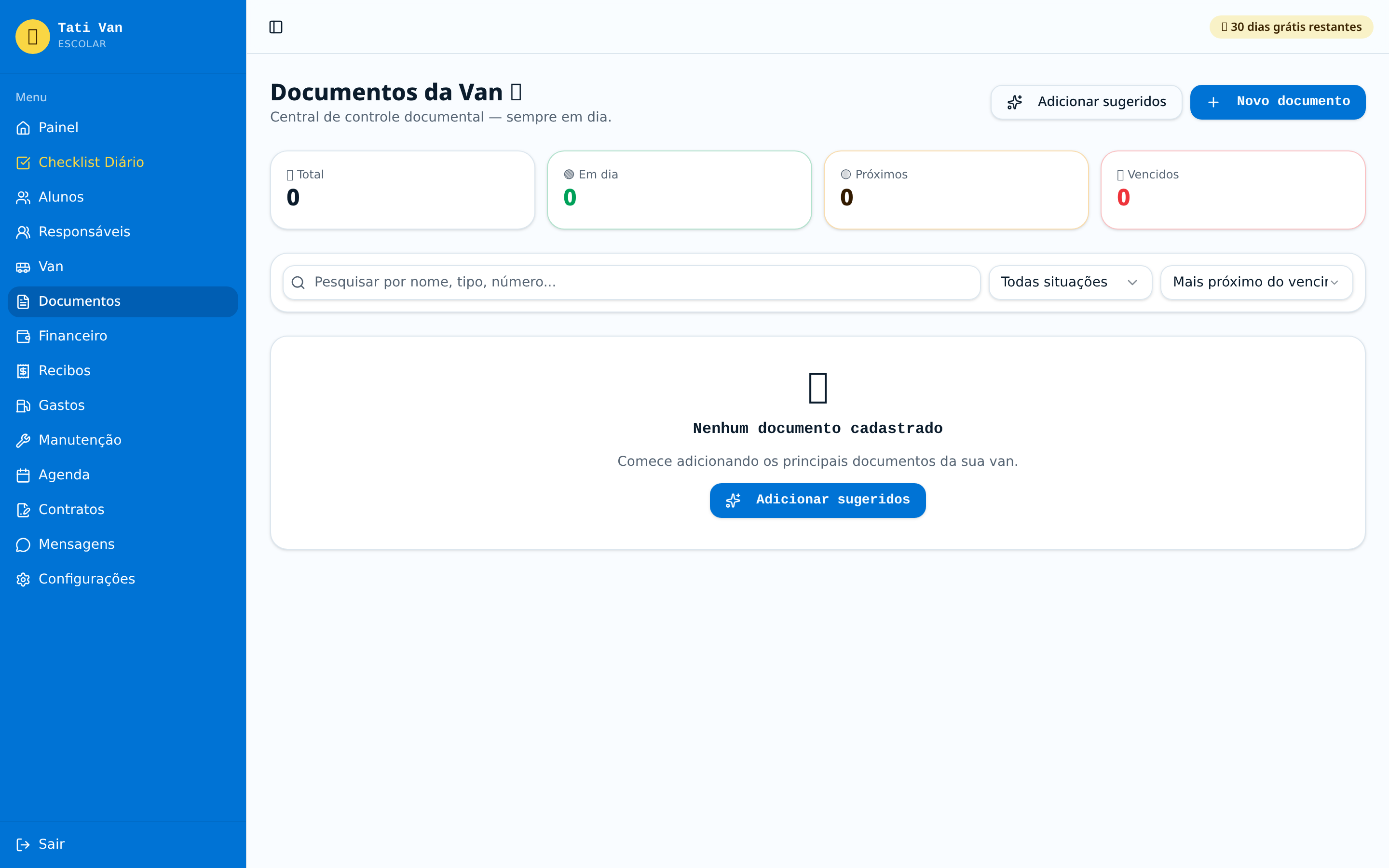Click the Documentos da Van heading
The width and height of the screenshot is (1389, 868).
tap(396, 93)
